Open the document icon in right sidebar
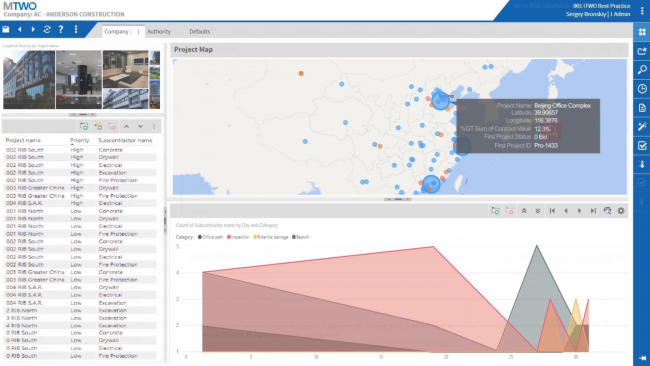This screenshot has width=650, height=366. pos(642,108)
